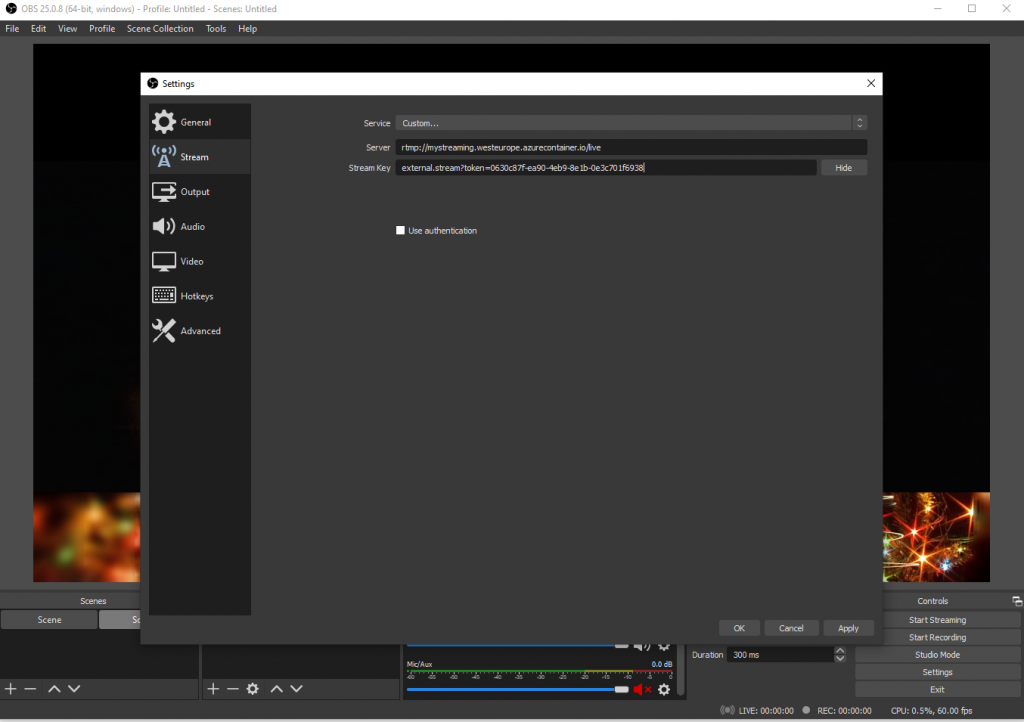
Task: Click Apply in the Settings dialog
Action: 848,628
